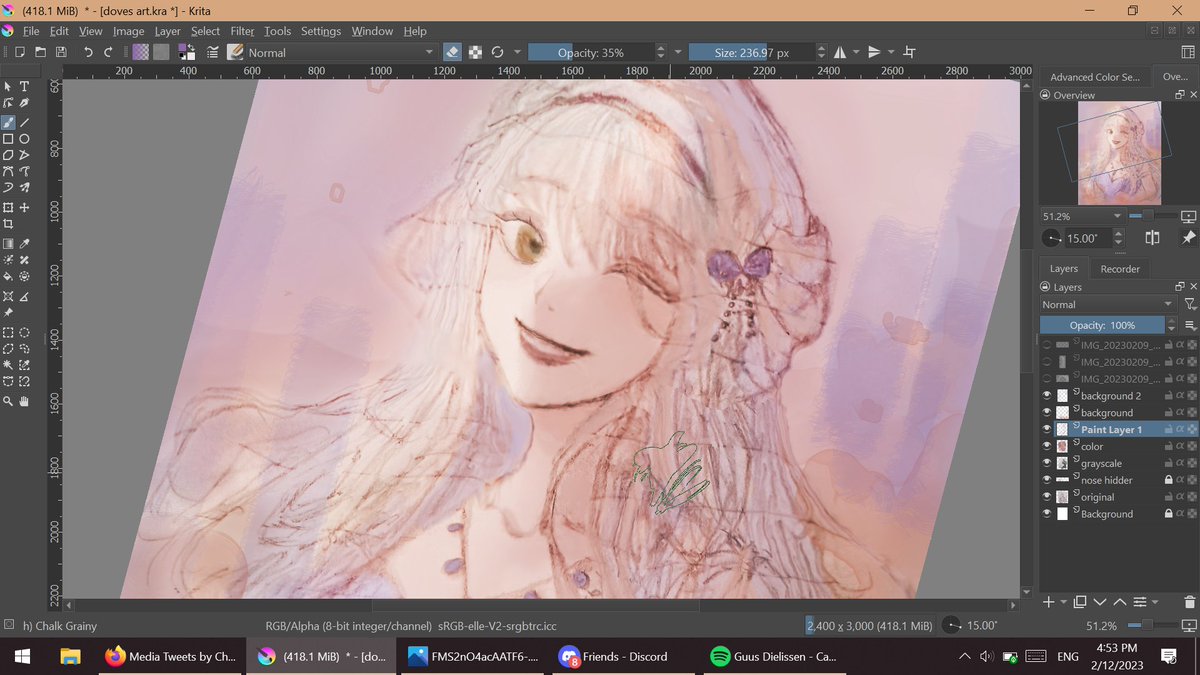Image resolution: width=1200 pixels, height=675 pixels.
Task: Select the Transform tool
Action: click(x=8, y=207)
